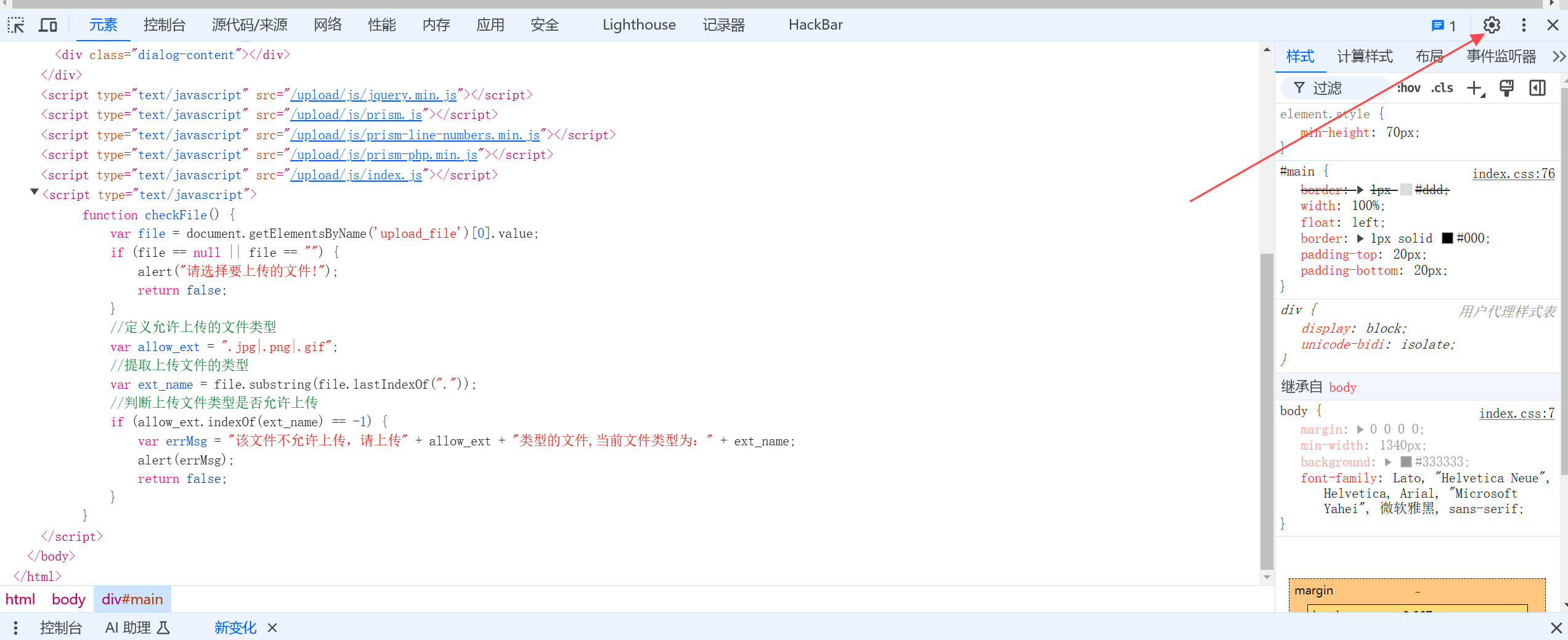The image size is (1568, 640).
Task: Open the DevTools three-dot customize menu
Action: pos(1524,25)
